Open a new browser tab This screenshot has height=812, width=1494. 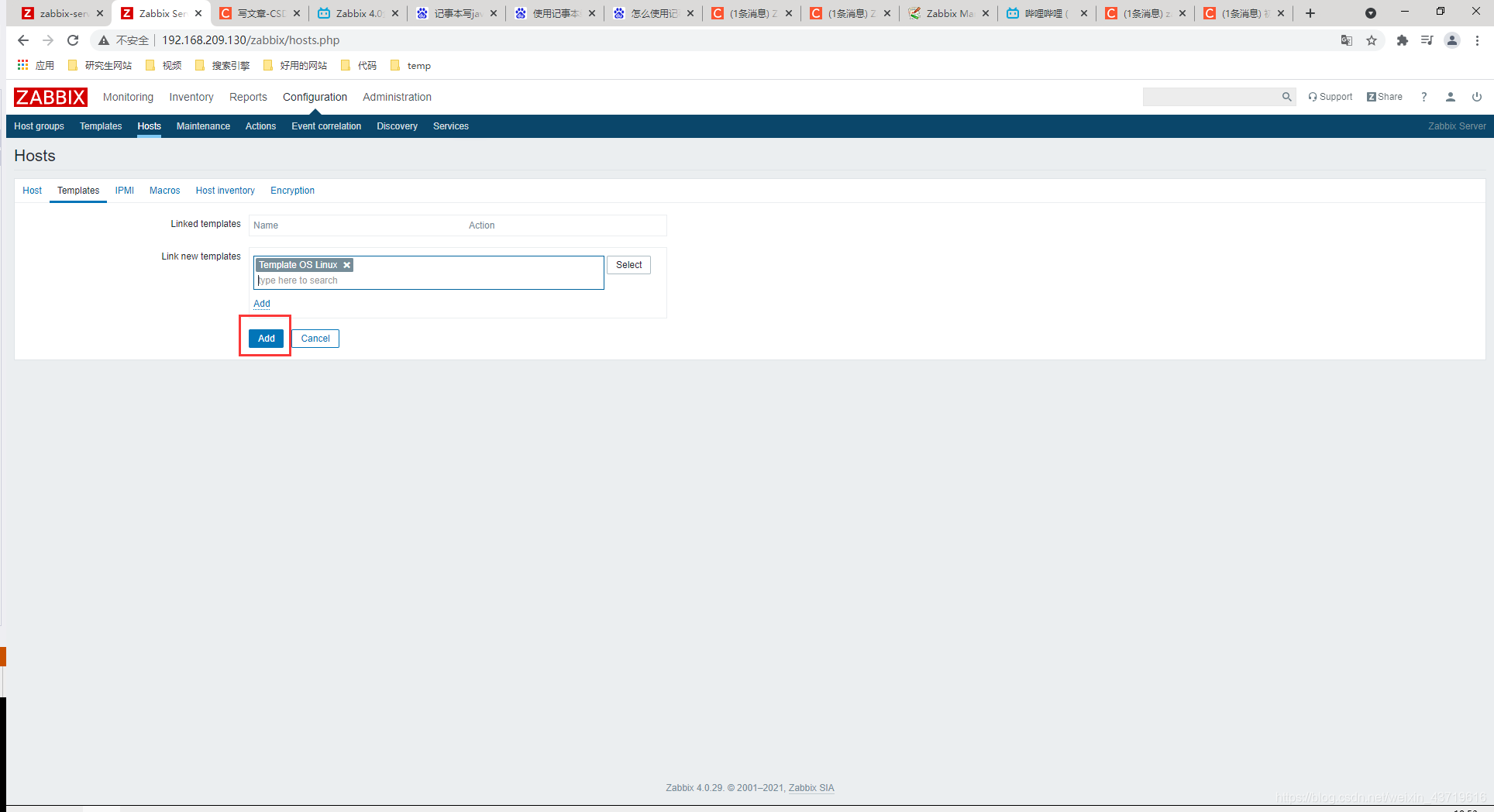[x=1310, y=13]
